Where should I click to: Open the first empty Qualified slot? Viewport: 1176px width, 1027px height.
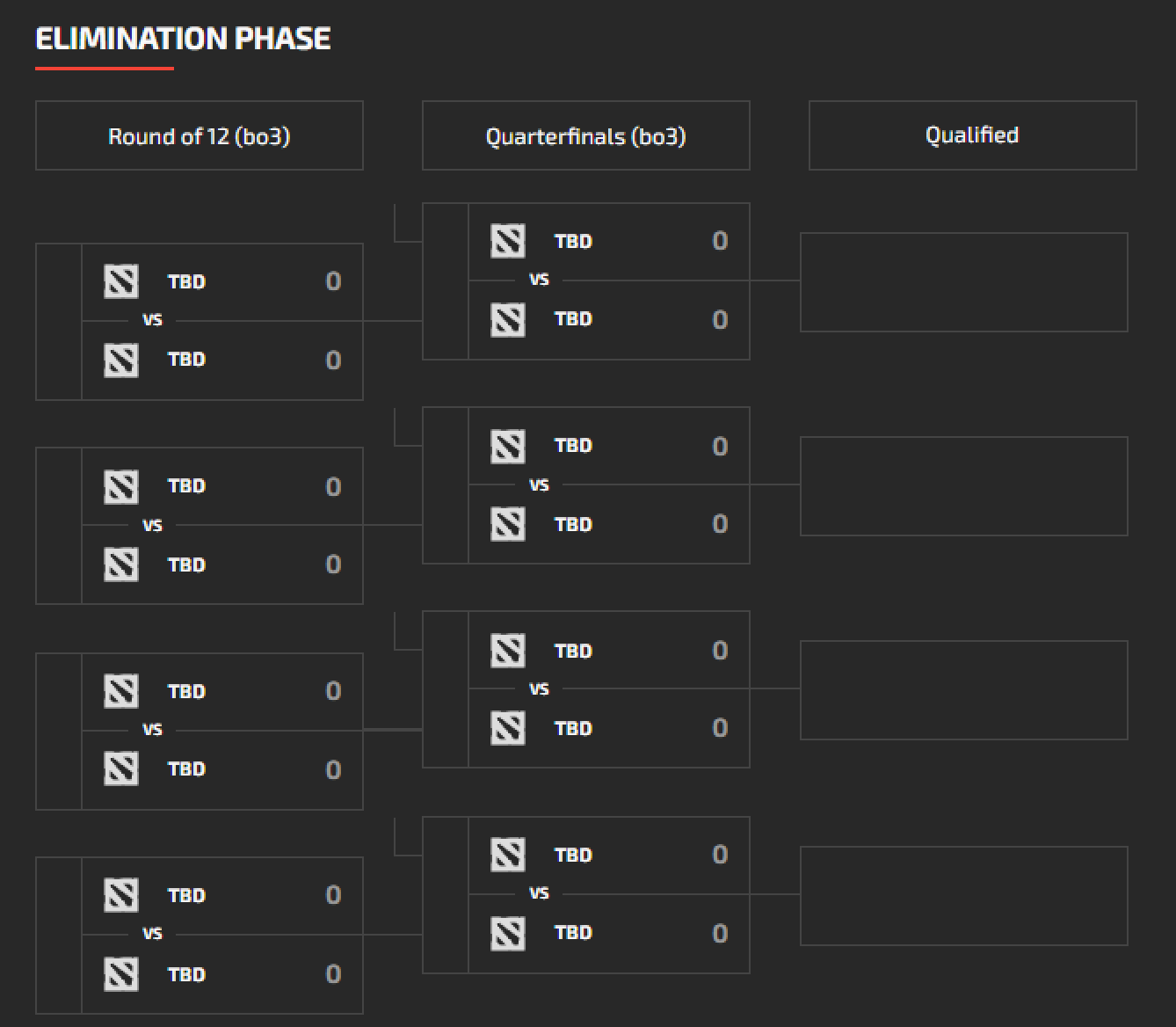(x=964, y=282)
